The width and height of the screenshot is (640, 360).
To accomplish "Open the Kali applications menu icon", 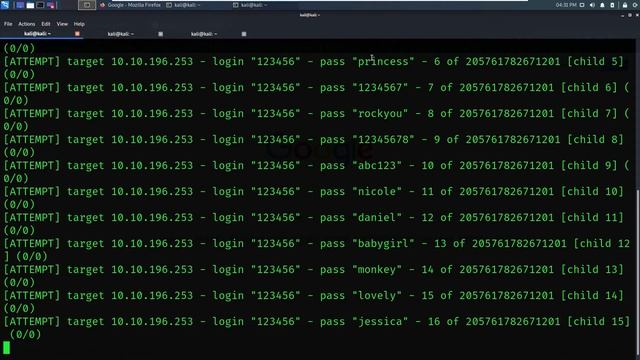I will 4,5.
